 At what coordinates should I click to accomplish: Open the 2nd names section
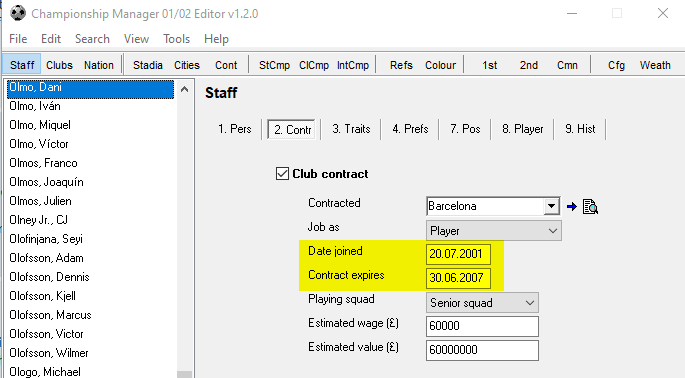click(529, 65)
